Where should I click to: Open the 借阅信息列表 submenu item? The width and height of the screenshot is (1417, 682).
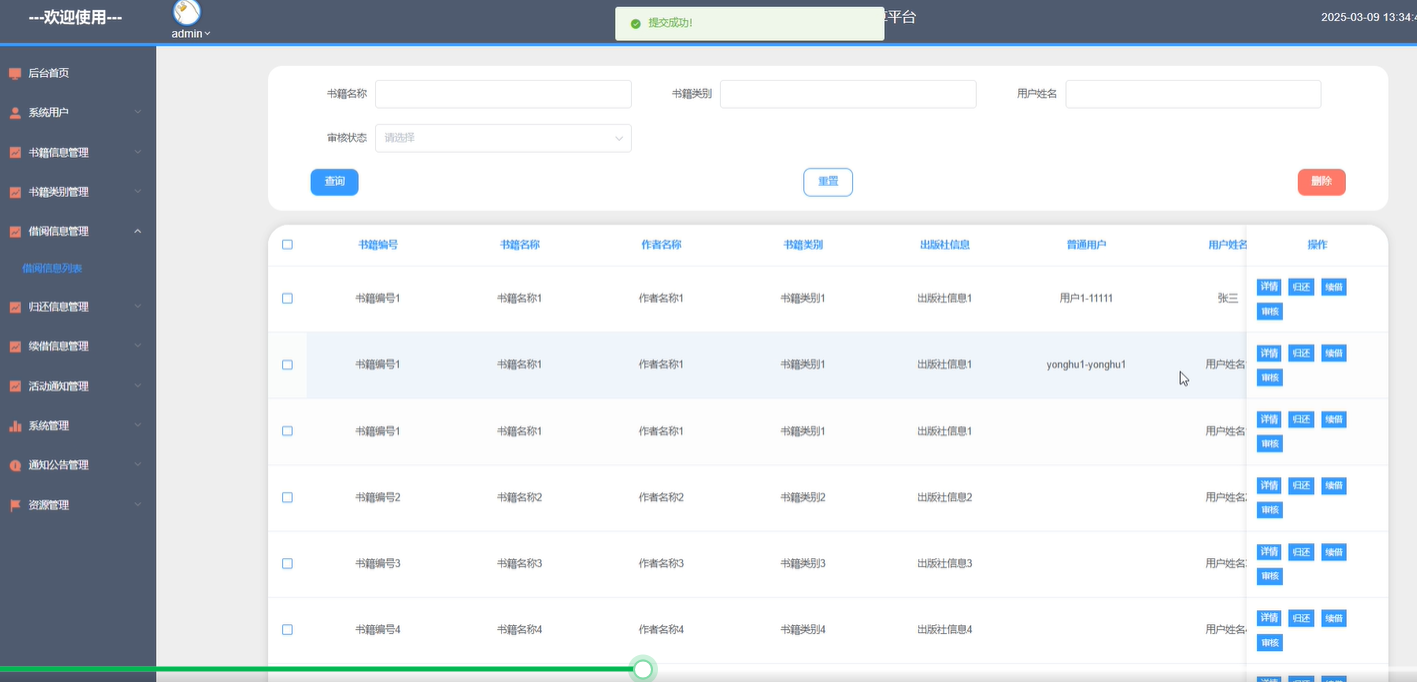pos(52,269)
